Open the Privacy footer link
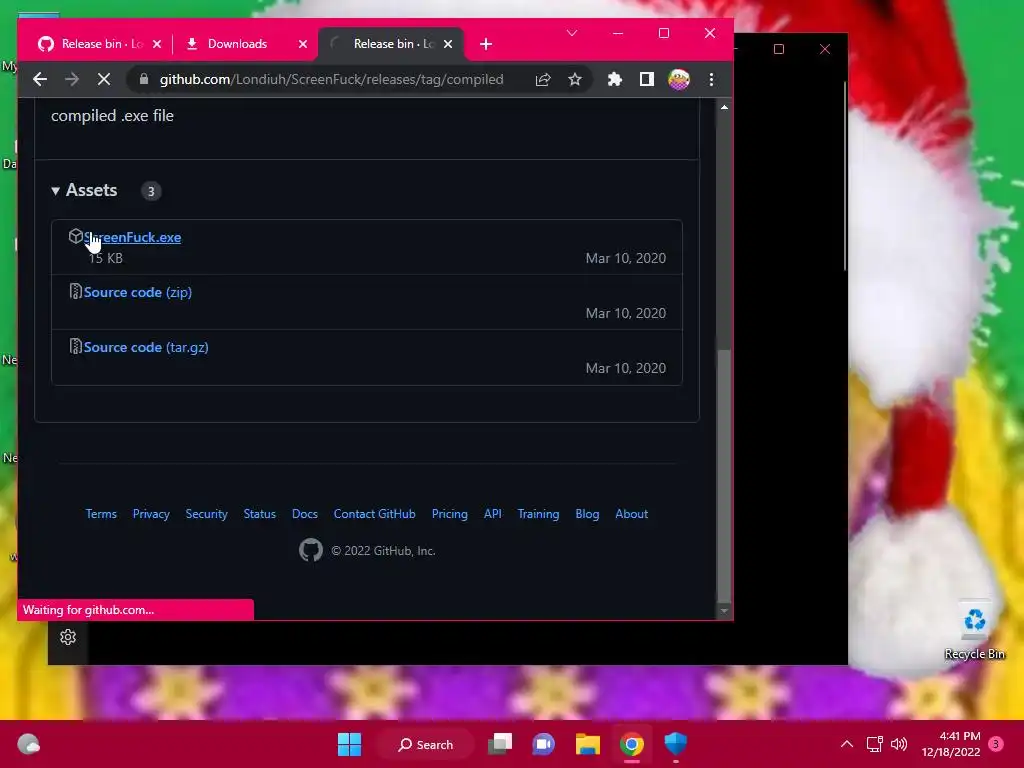 151,514
